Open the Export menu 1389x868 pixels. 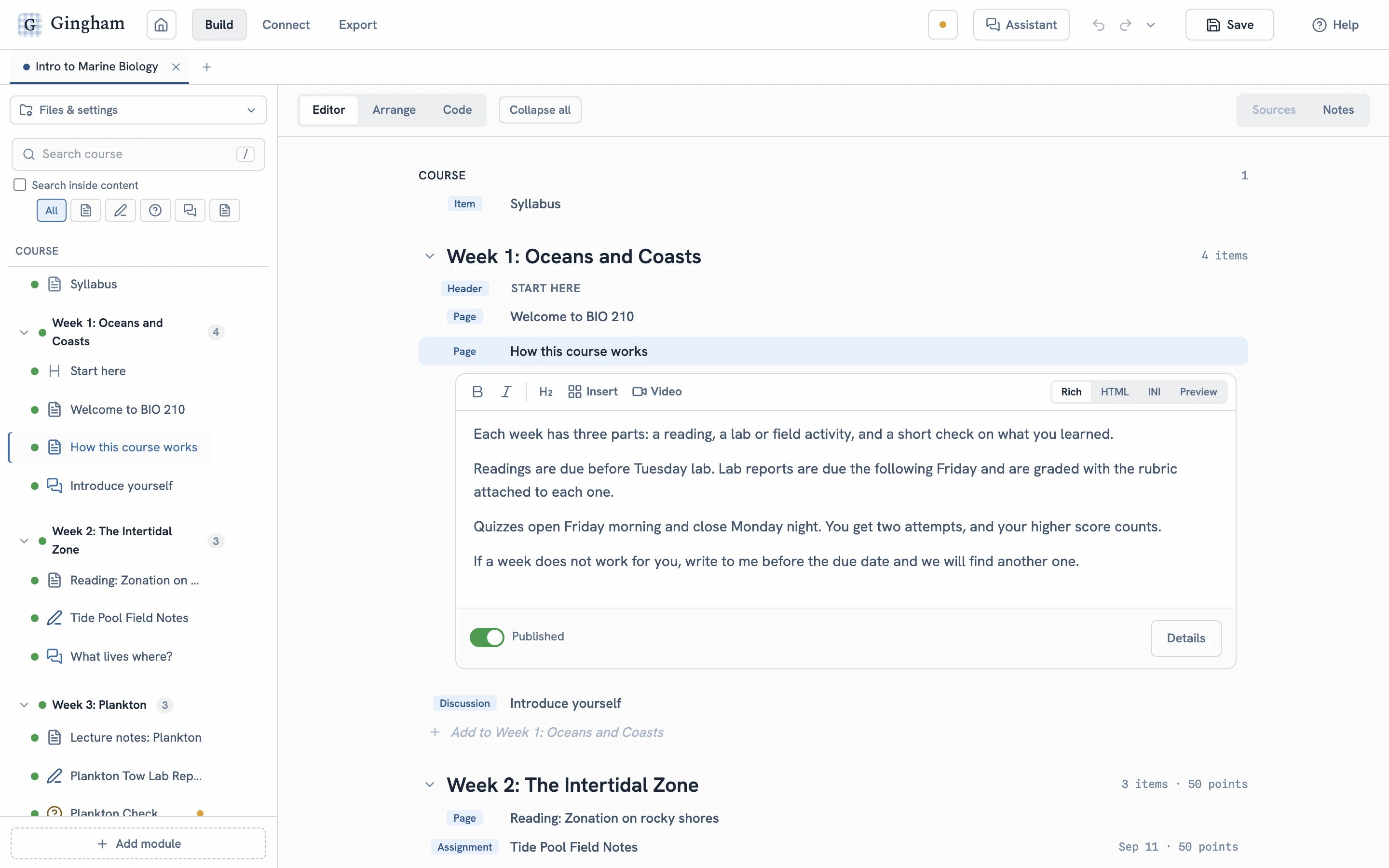click(x=357, y=25)
